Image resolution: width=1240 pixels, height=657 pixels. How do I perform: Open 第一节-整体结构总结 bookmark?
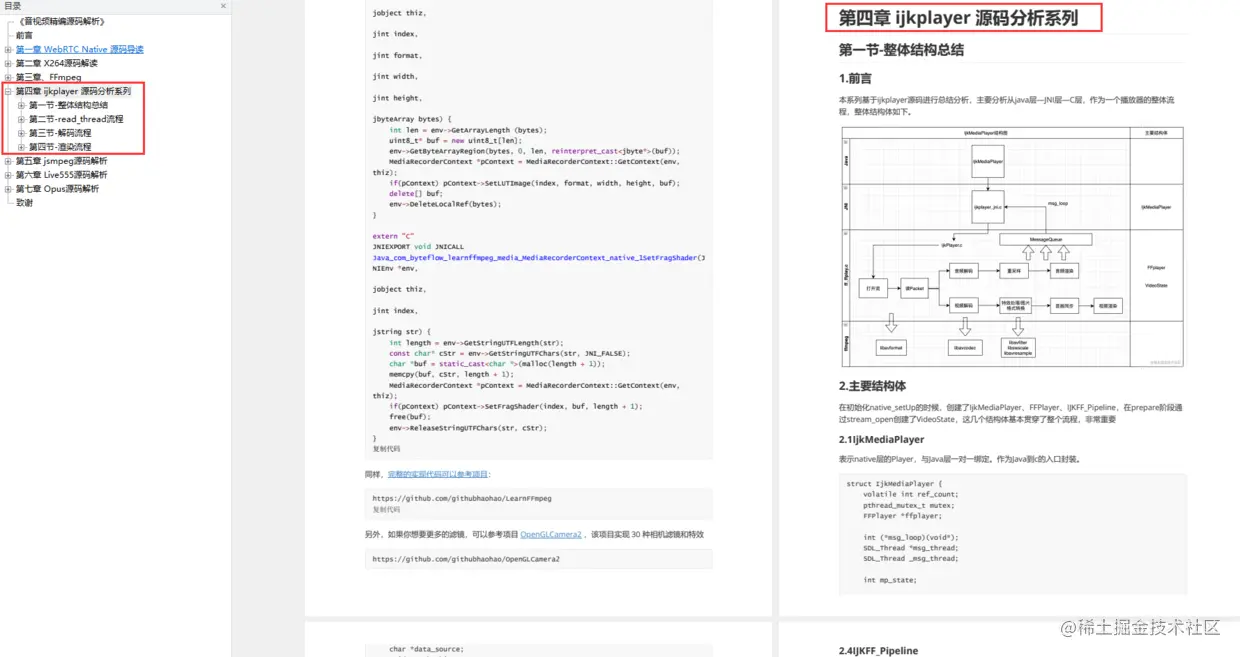[68, 105]
